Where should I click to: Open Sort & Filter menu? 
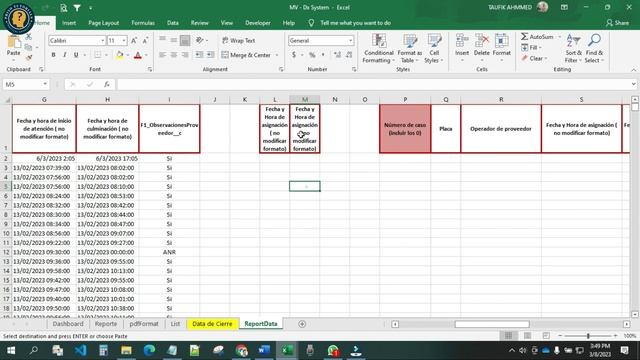pyautogui.click(x=573, y=49)
